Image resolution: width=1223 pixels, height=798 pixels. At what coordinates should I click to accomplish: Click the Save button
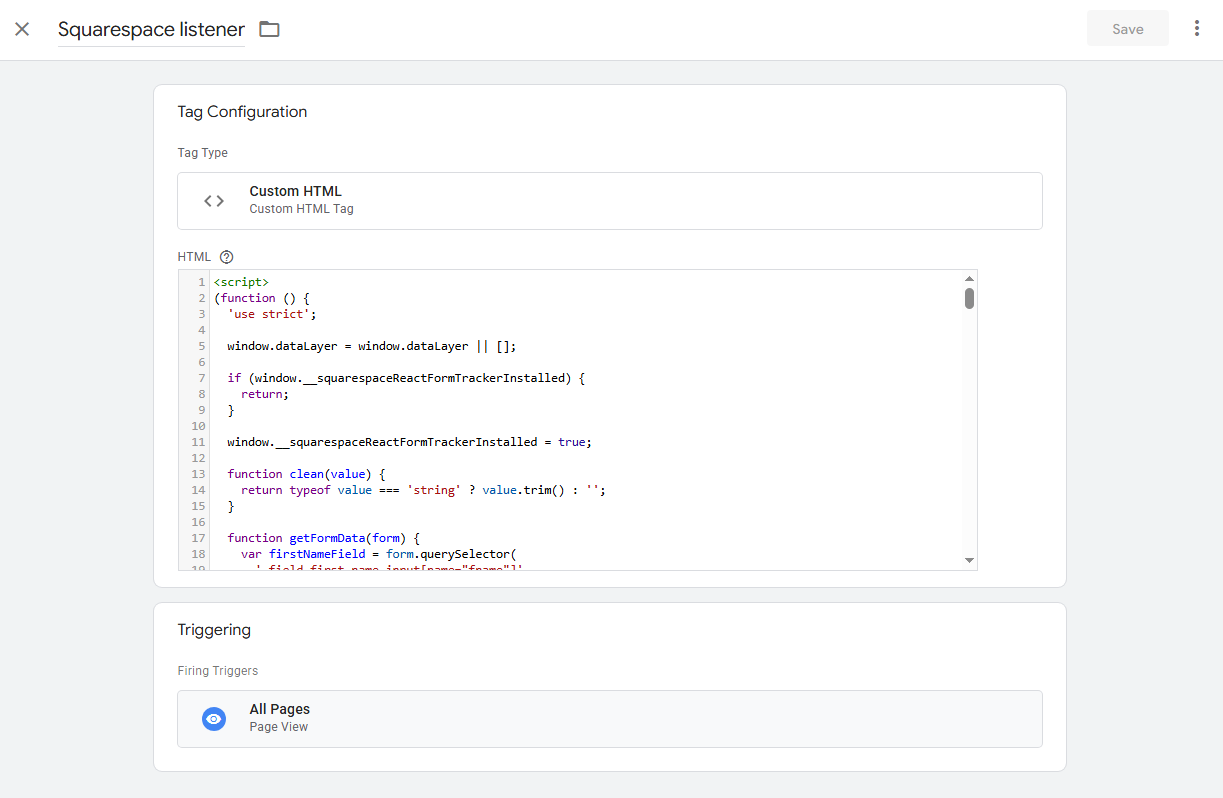1127,29
